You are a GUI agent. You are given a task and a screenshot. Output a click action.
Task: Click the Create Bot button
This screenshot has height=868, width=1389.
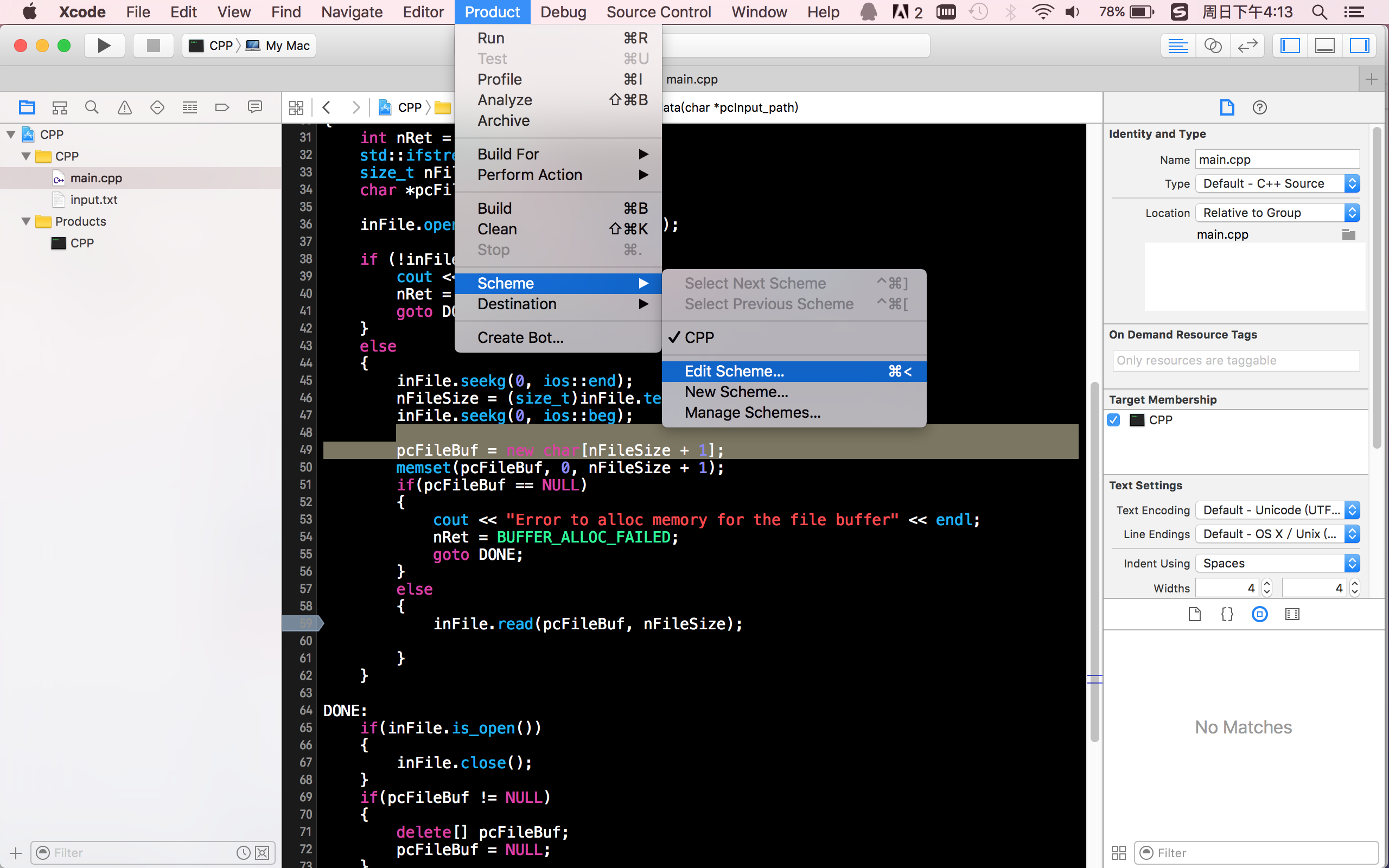(x=521, y=337)
